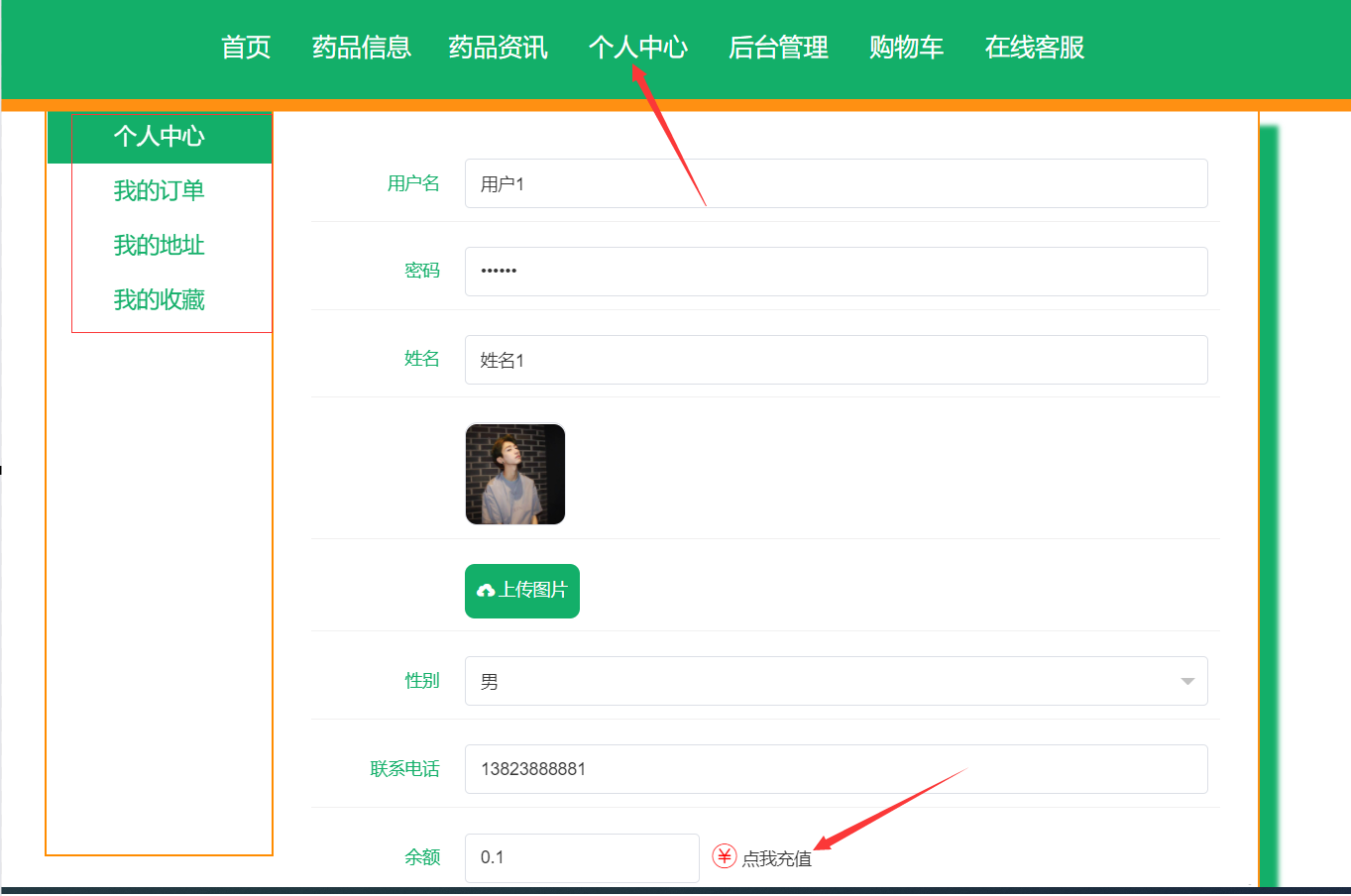
Task: Click the user avatar photo thumbnail
Action: [x=515, y=474]
